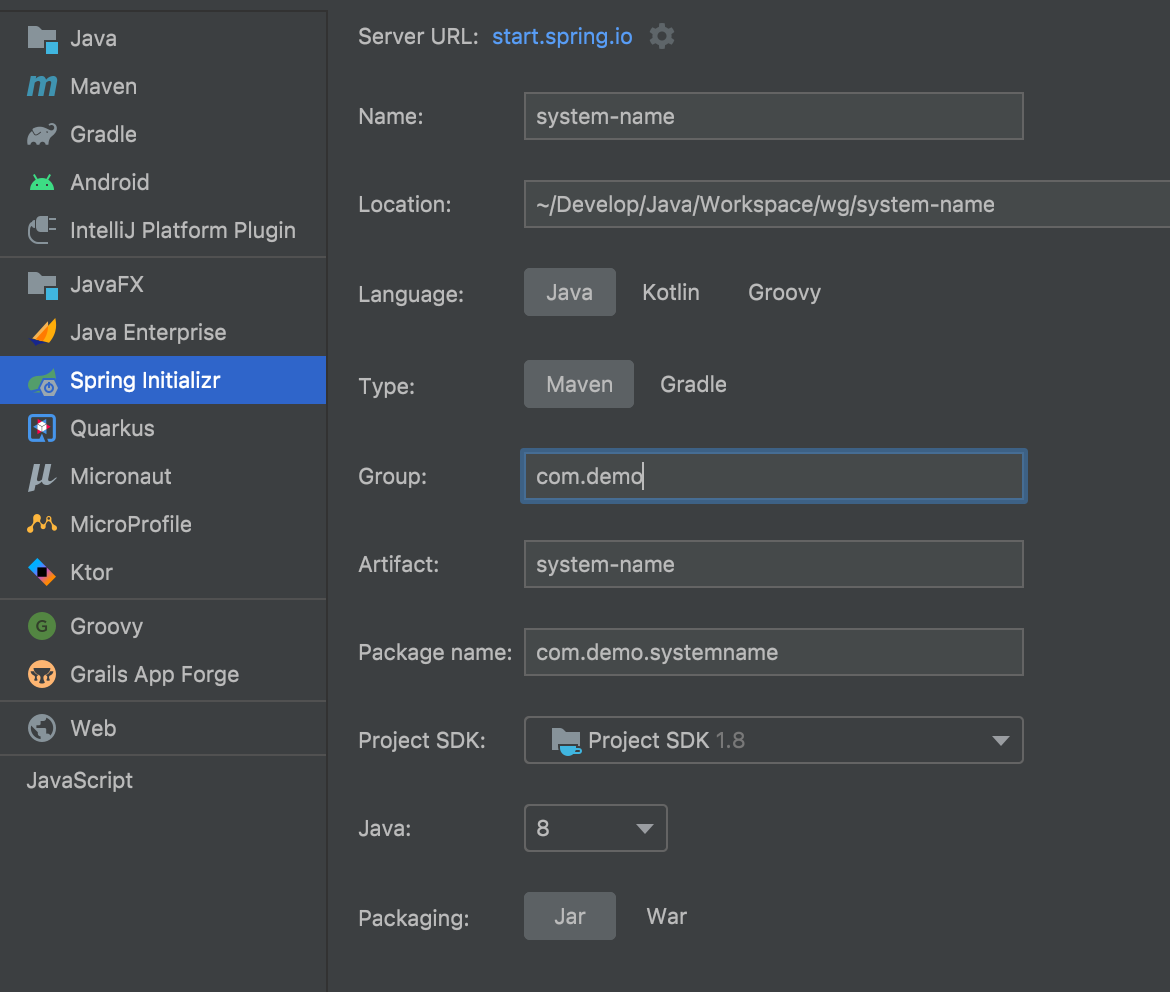1170x992 pixels.
Task: Select Quarkus project type label
Action: tap(112, 428)
